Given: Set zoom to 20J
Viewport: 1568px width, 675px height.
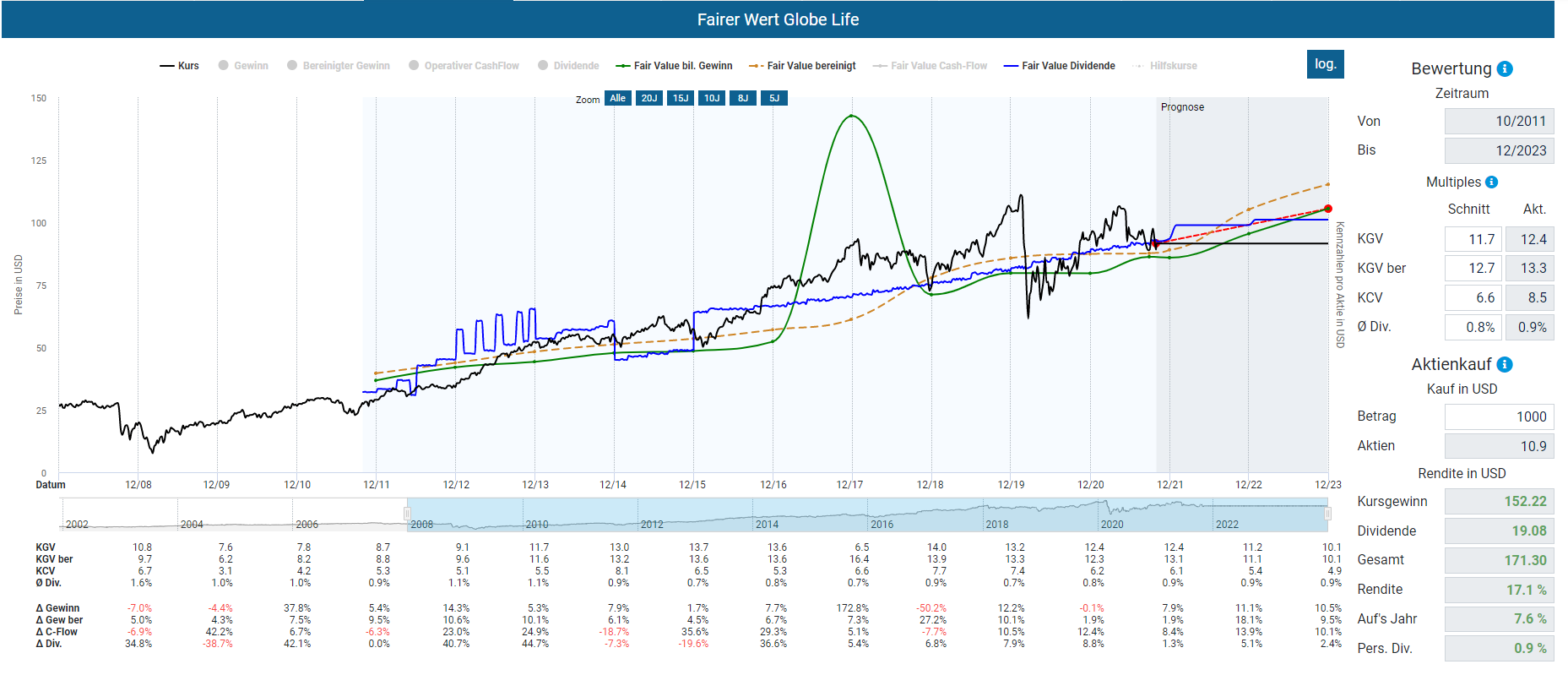Looking at the screenshot, I should (x=648, y=98).
